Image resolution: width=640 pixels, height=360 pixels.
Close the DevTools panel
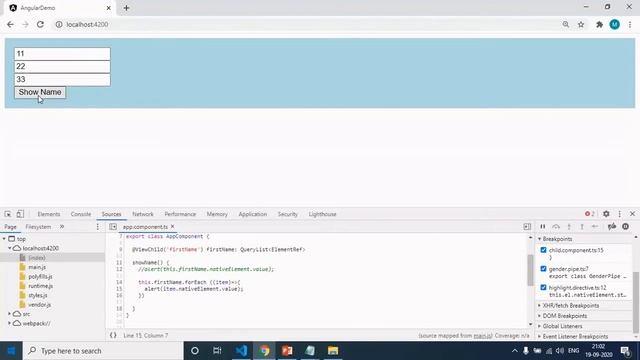point(632,214)
